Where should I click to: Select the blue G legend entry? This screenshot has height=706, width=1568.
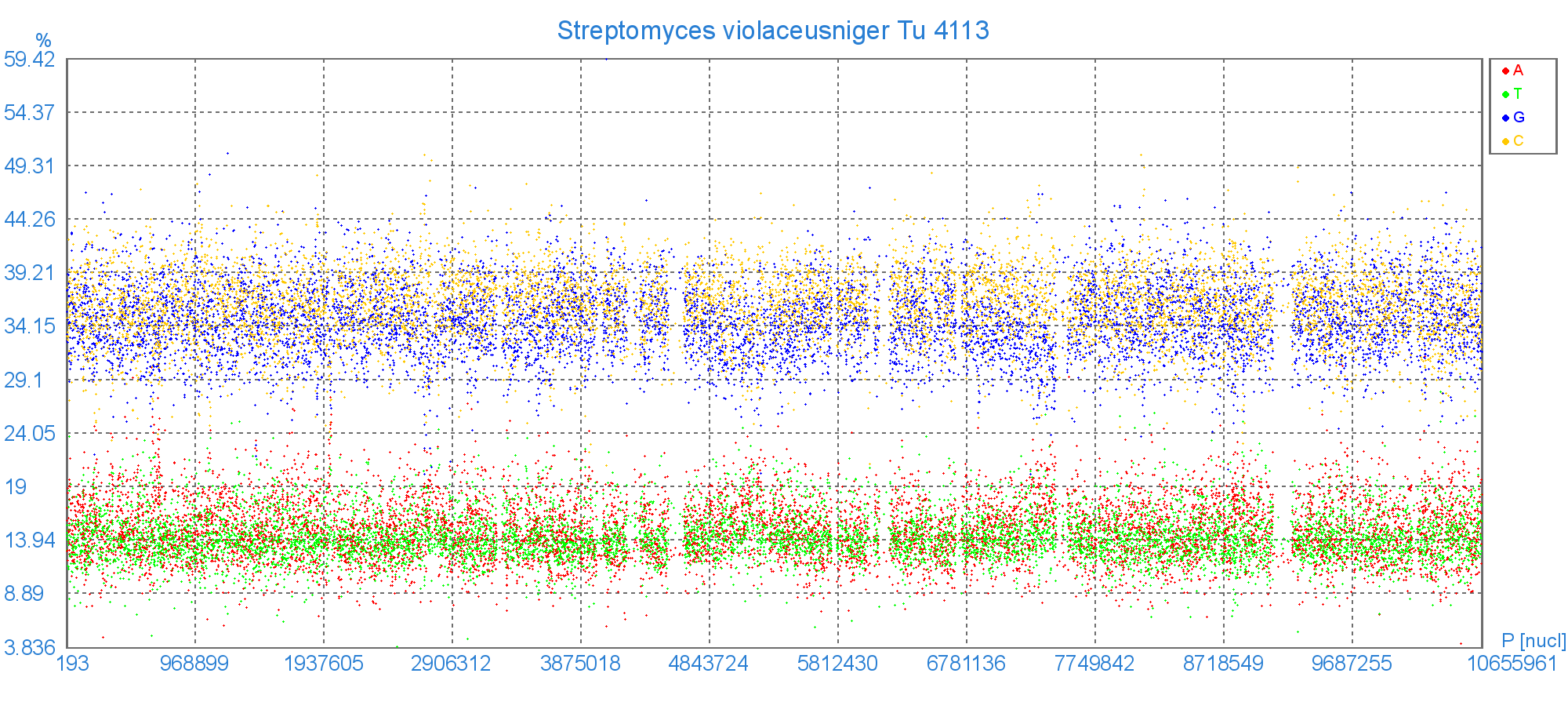click(x=1513, y=118)
